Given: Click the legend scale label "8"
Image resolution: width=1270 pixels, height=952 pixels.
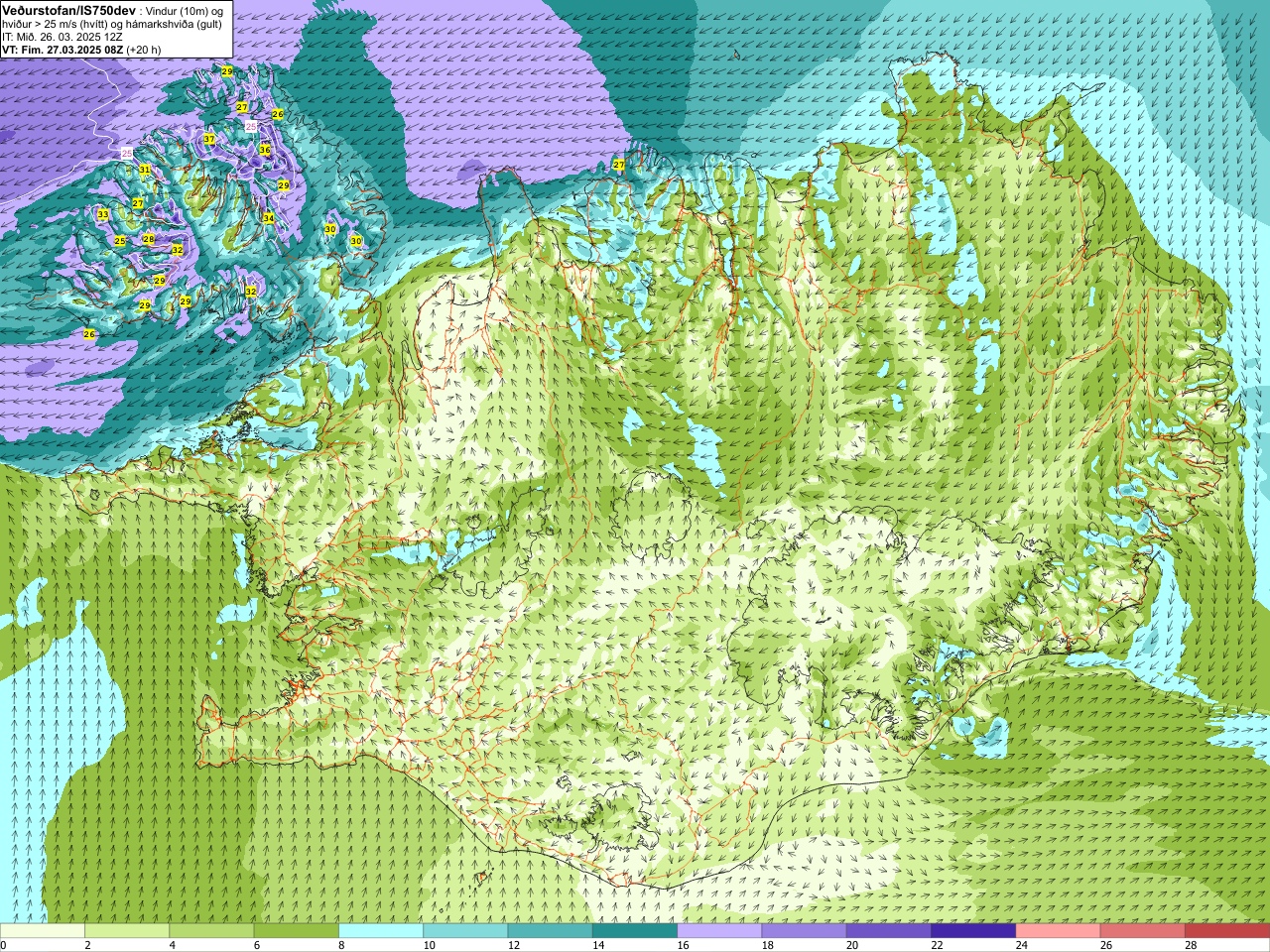Looking at the screenshot, I should click(x=342, y=945).
